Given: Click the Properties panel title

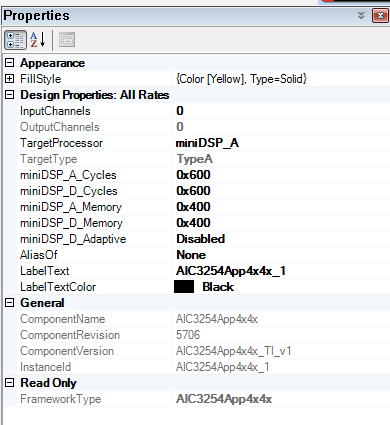Looking at the screenshot, I should pyautogui.click(x=36, y=16).
